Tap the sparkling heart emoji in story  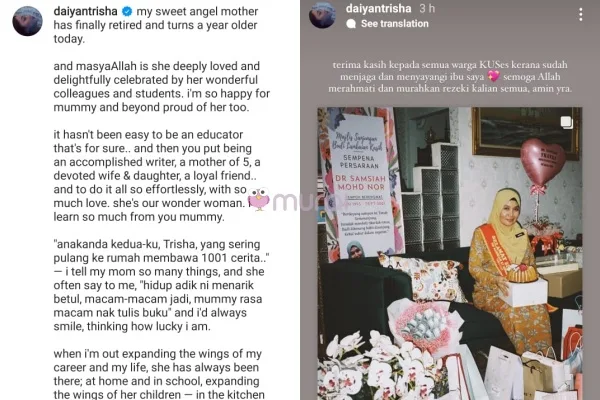point(494,77)
